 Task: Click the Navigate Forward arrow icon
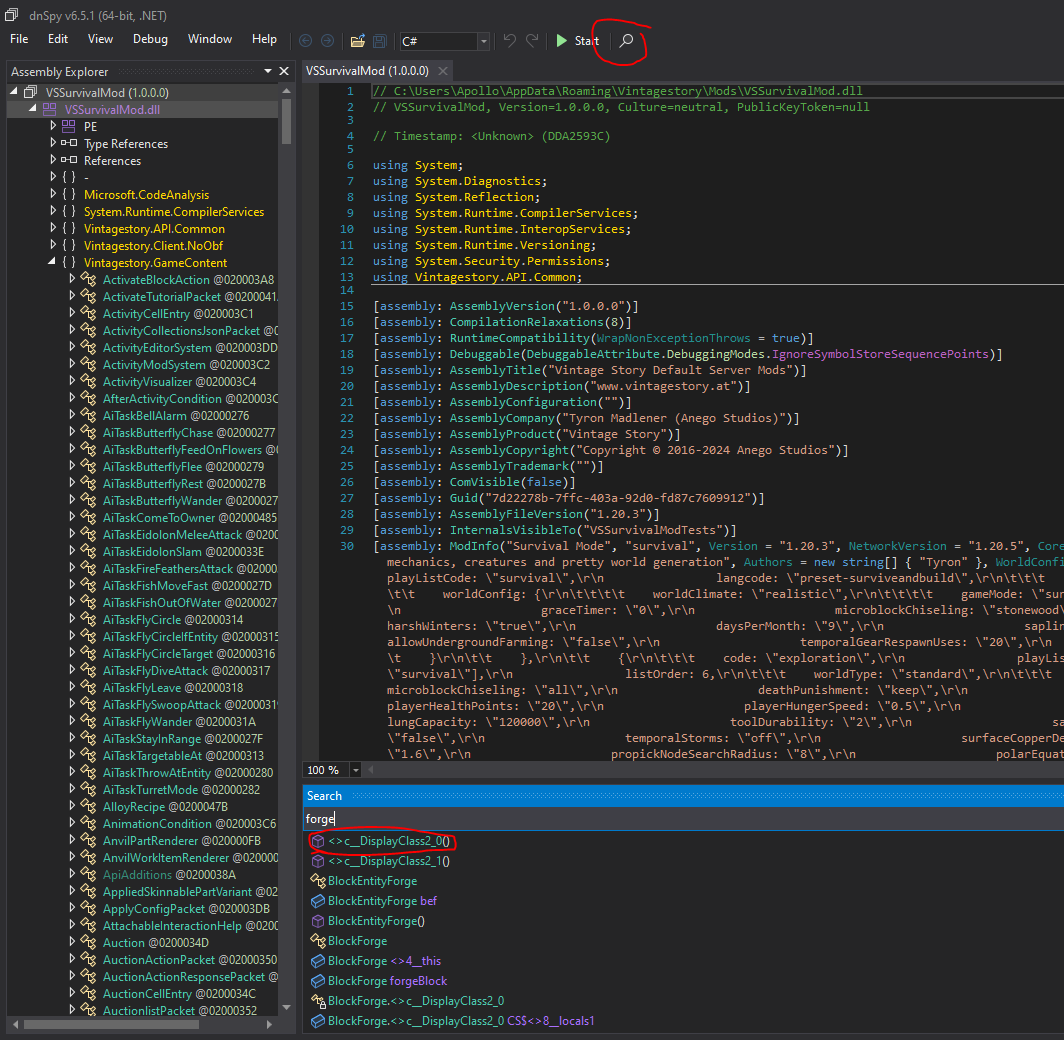327,41
